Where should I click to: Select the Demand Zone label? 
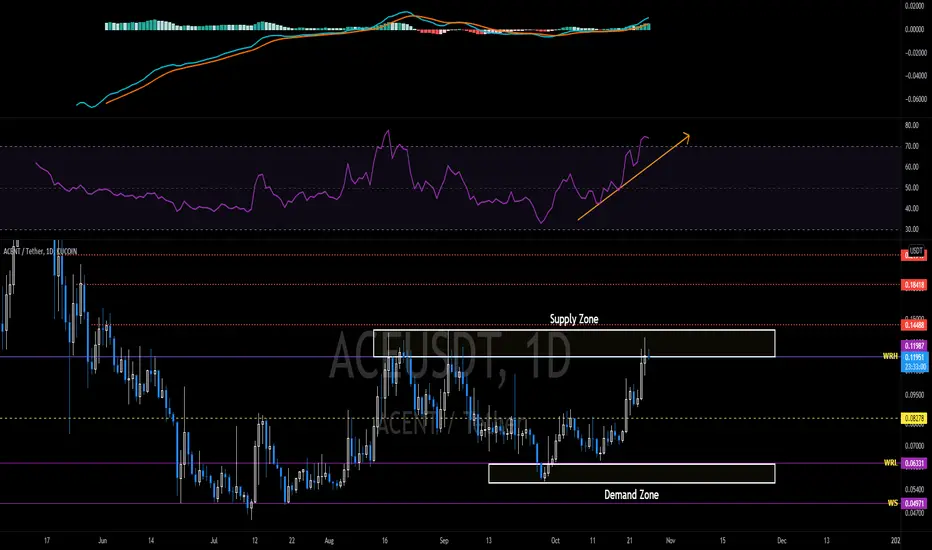tap(631, 495)
